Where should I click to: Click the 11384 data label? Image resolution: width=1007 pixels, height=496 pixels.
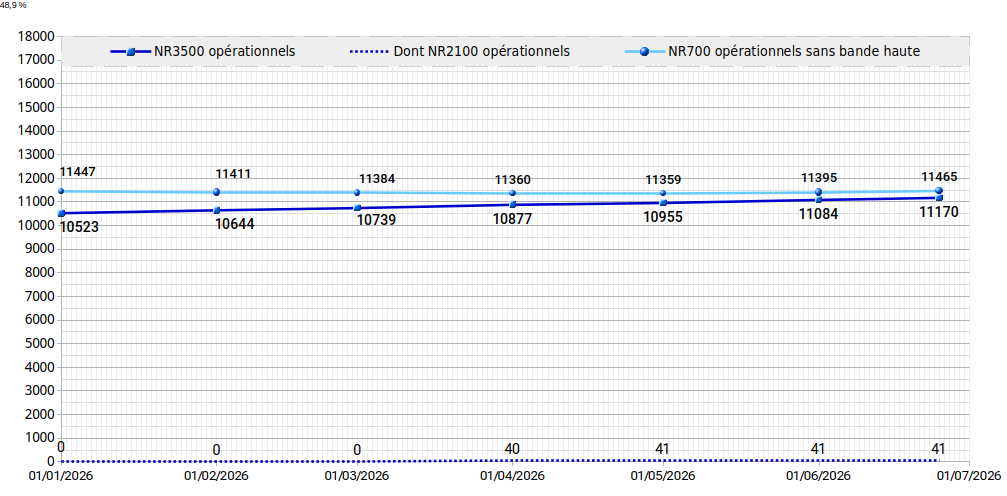click(377, 179)
